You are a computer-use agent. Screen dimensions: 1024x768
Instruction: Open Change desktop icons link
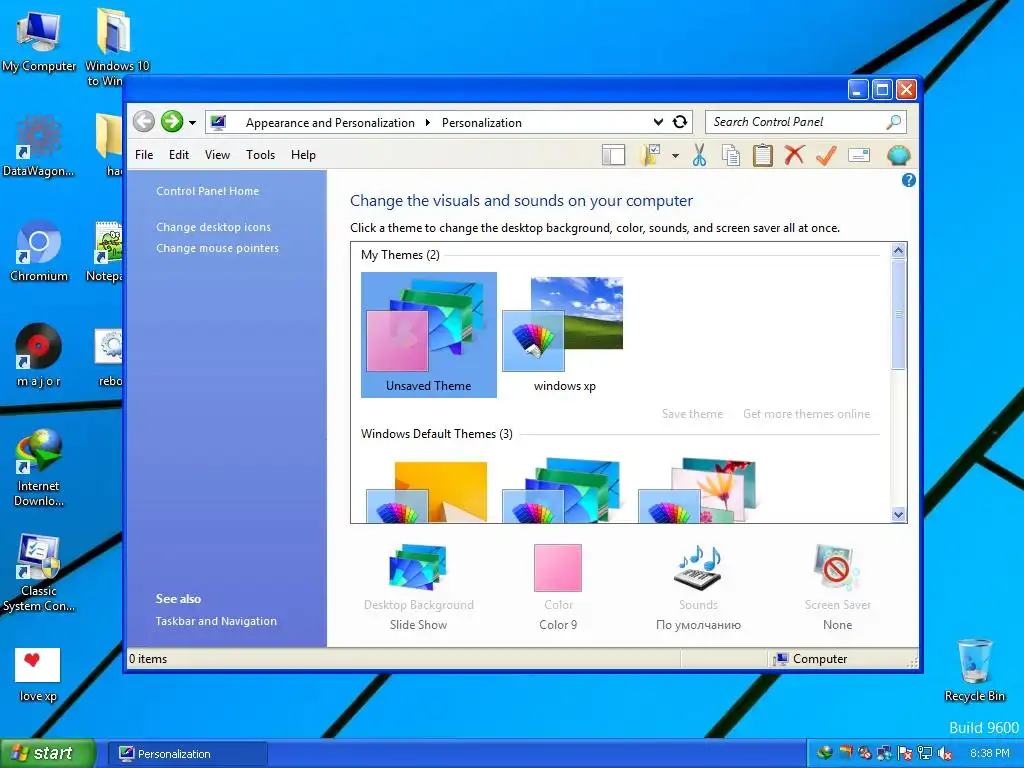tap(213, 227)
